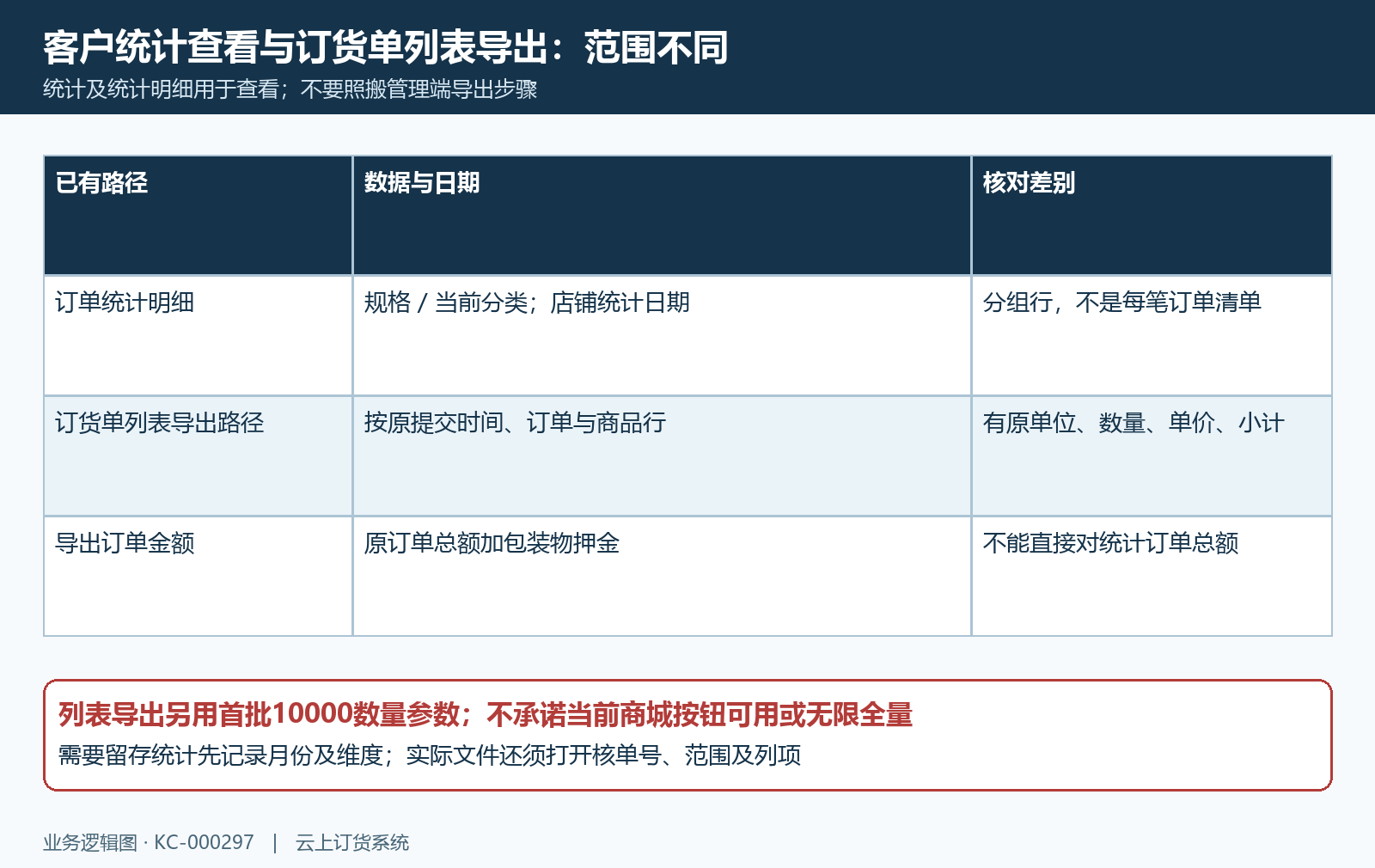
Task: Click note 需要留存统计先记录月份及维度
Action: 221,755
